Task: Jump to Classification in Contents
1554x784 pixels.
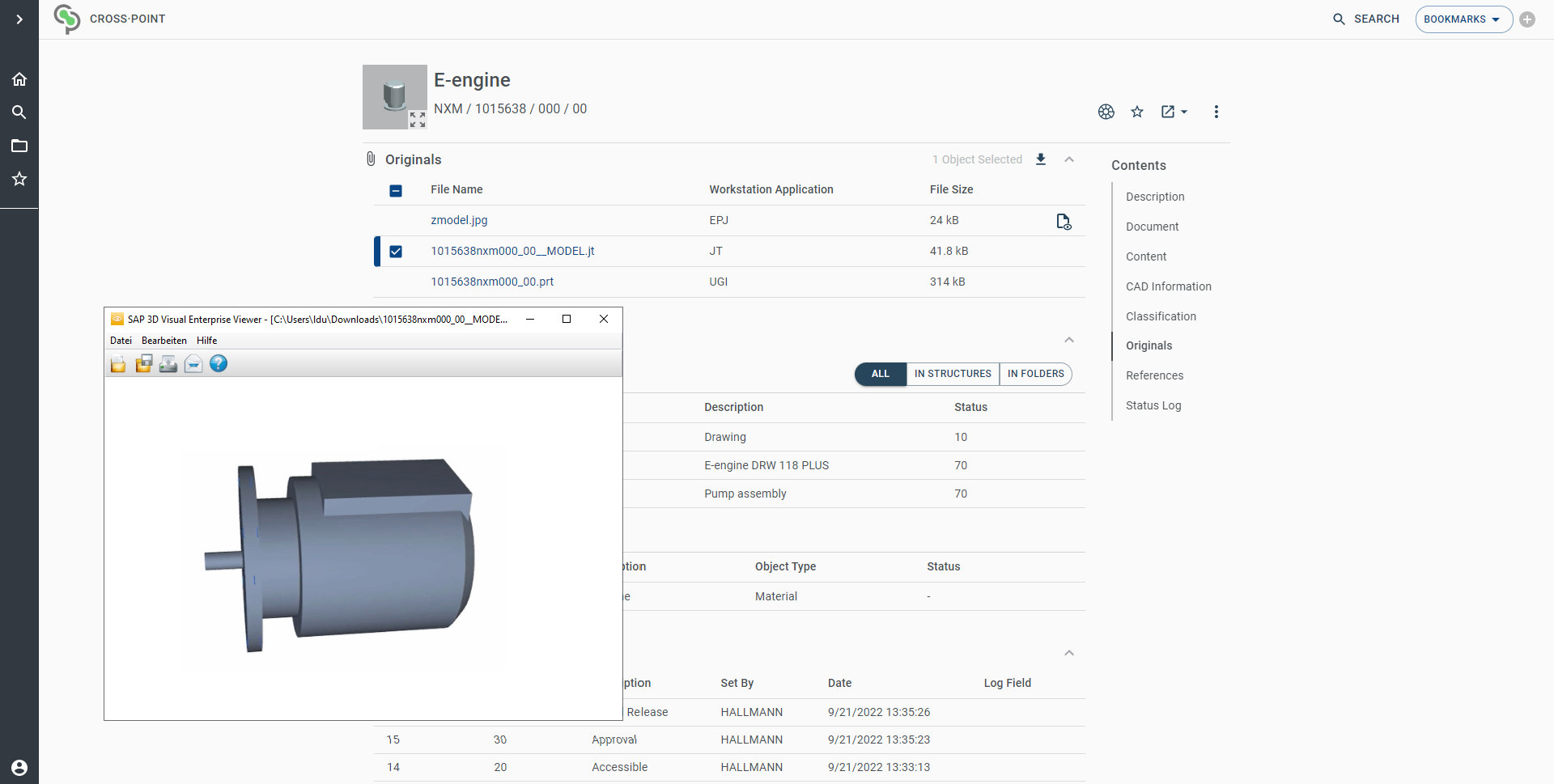Action: tap(1161, 316)
